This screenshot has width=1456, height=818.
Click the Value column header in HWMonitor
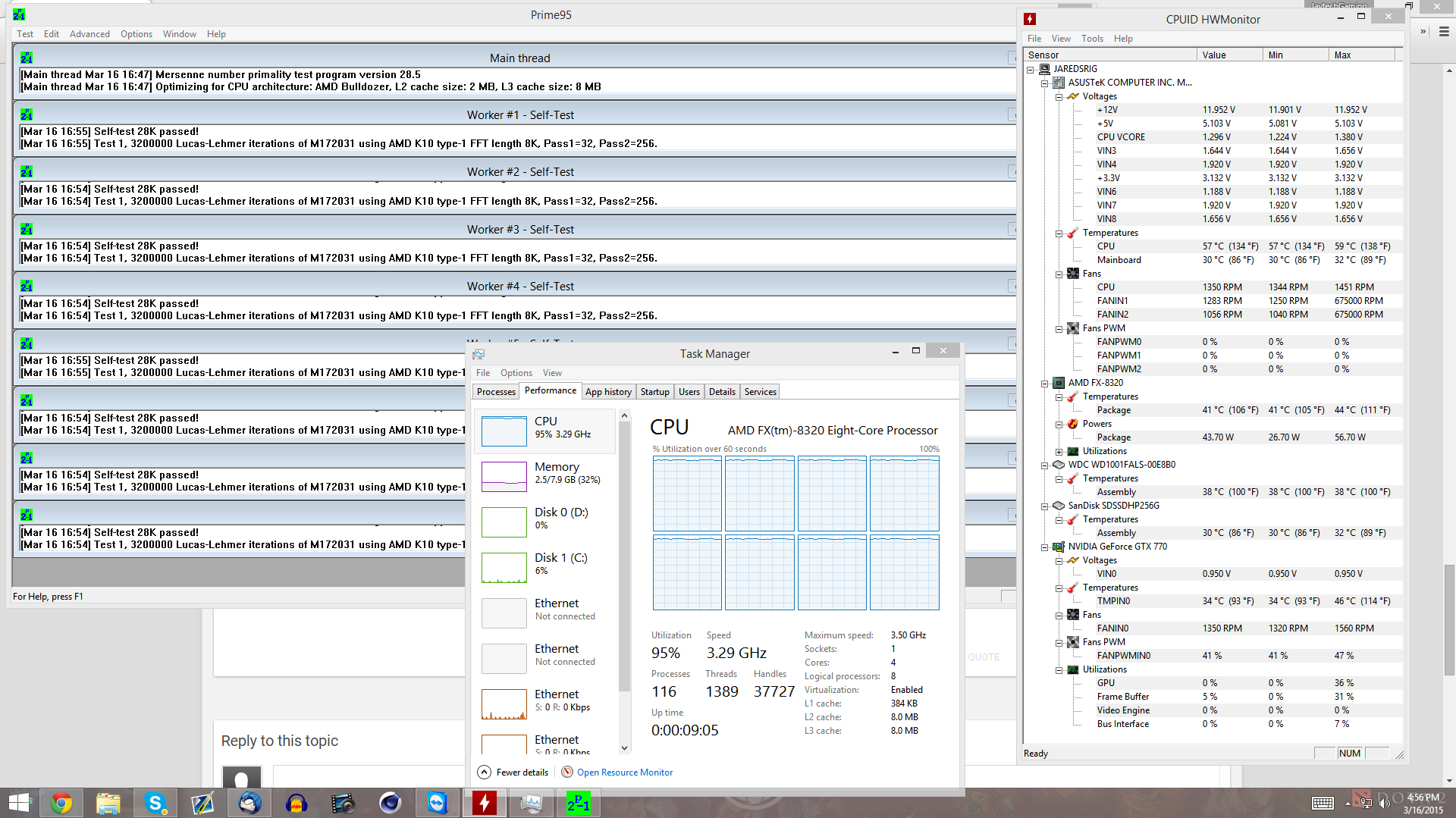pos(1229,55)
